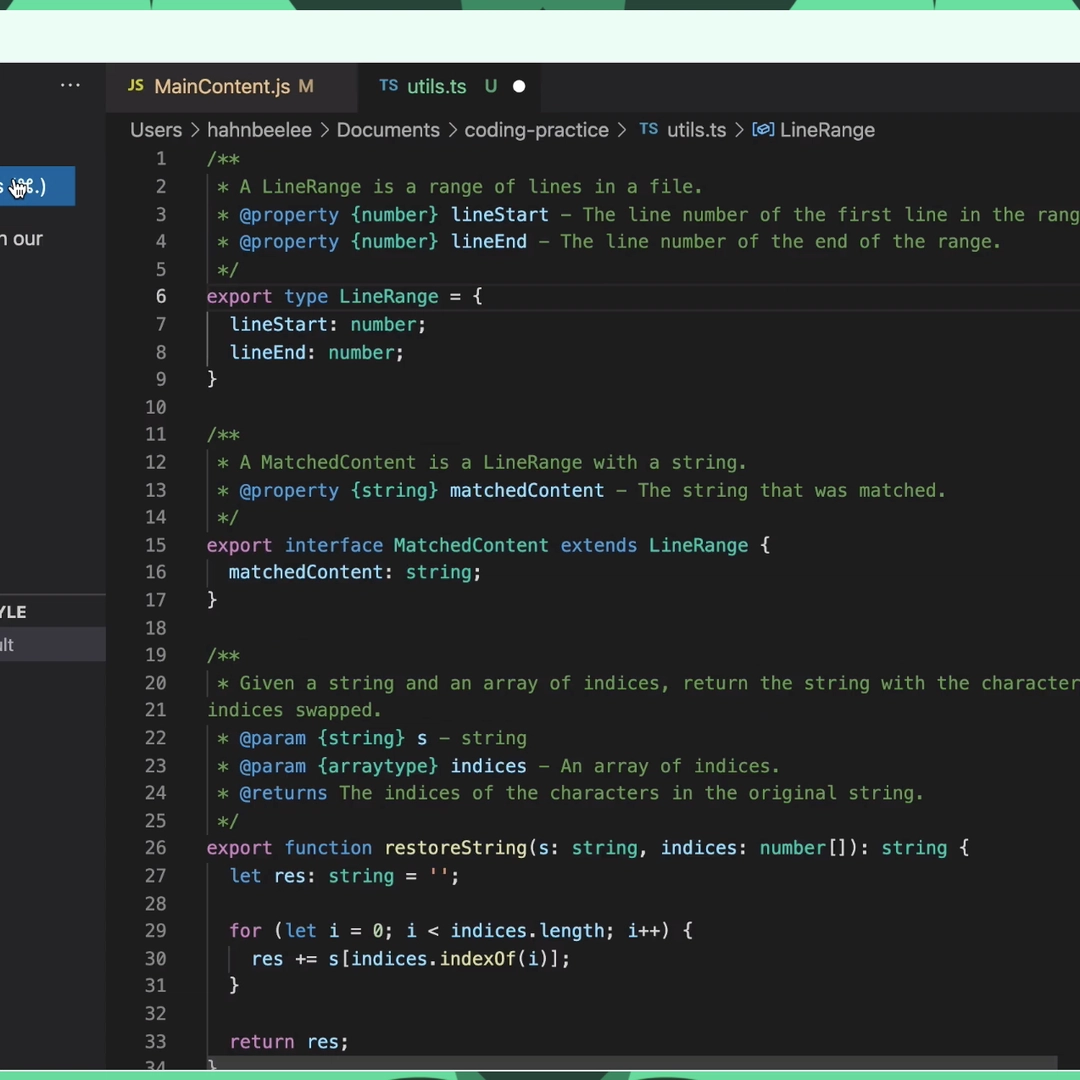Open the sidebar more actions ellipsis
The height and width of the screenshot is (1080, 1080).
pos(70,85)
